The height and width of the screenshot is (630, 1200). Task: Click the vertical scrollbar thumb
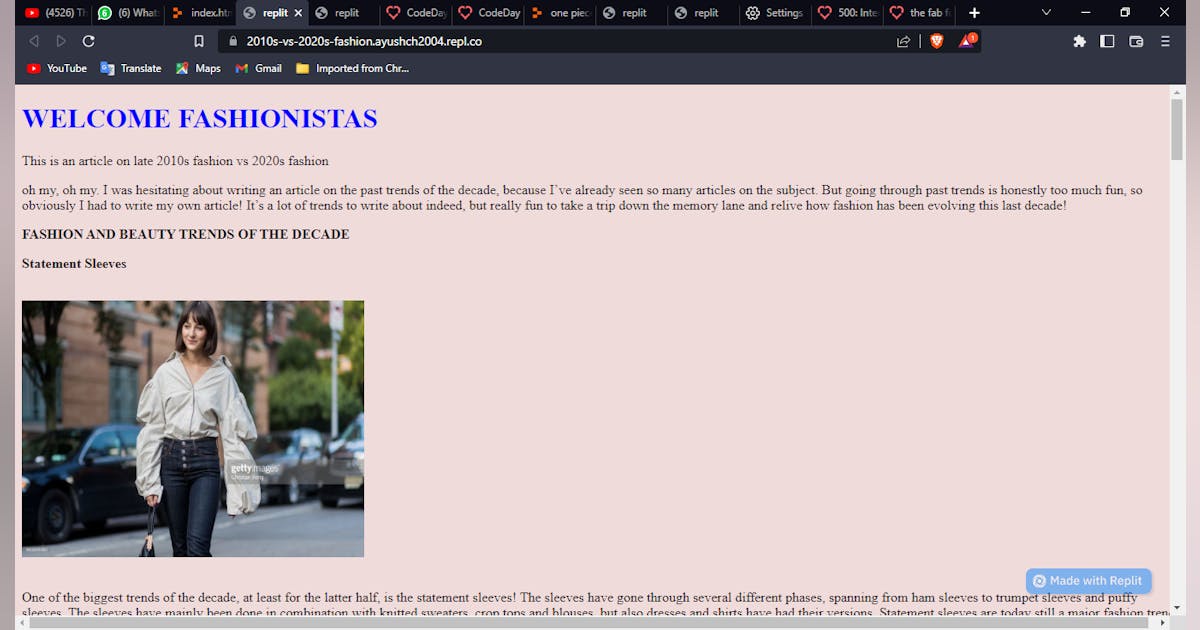point(1176,130)
